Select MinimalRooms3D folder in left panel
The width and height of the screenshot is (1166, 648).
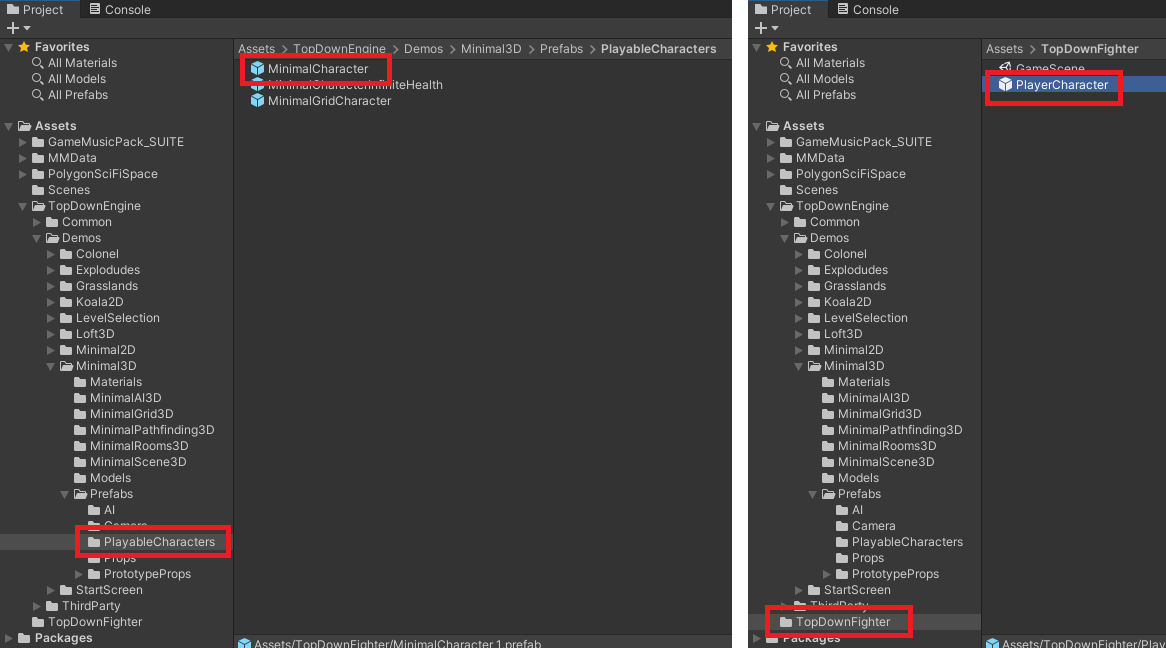click(x=131, y=446)
